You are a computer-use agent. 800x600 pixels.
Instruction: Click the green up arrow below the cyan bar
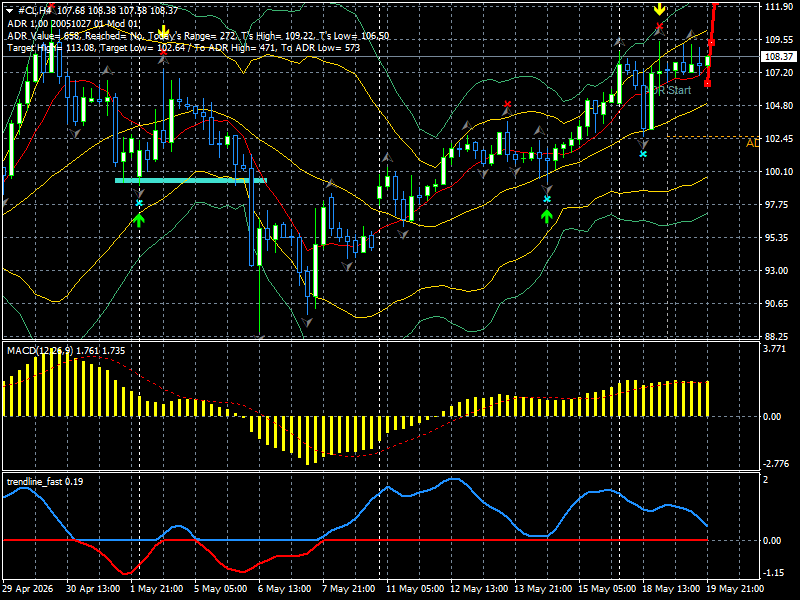139,220
